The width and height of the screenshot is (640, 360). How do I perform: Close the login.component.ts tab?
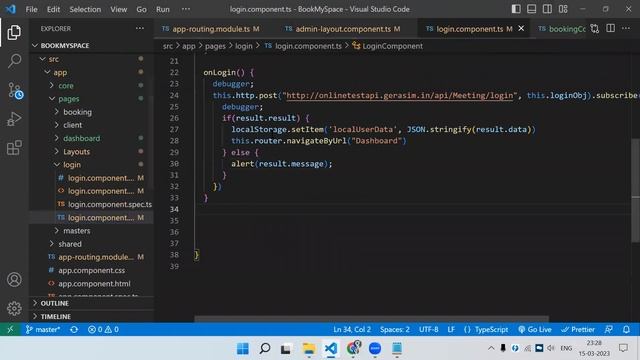point(521,29)
